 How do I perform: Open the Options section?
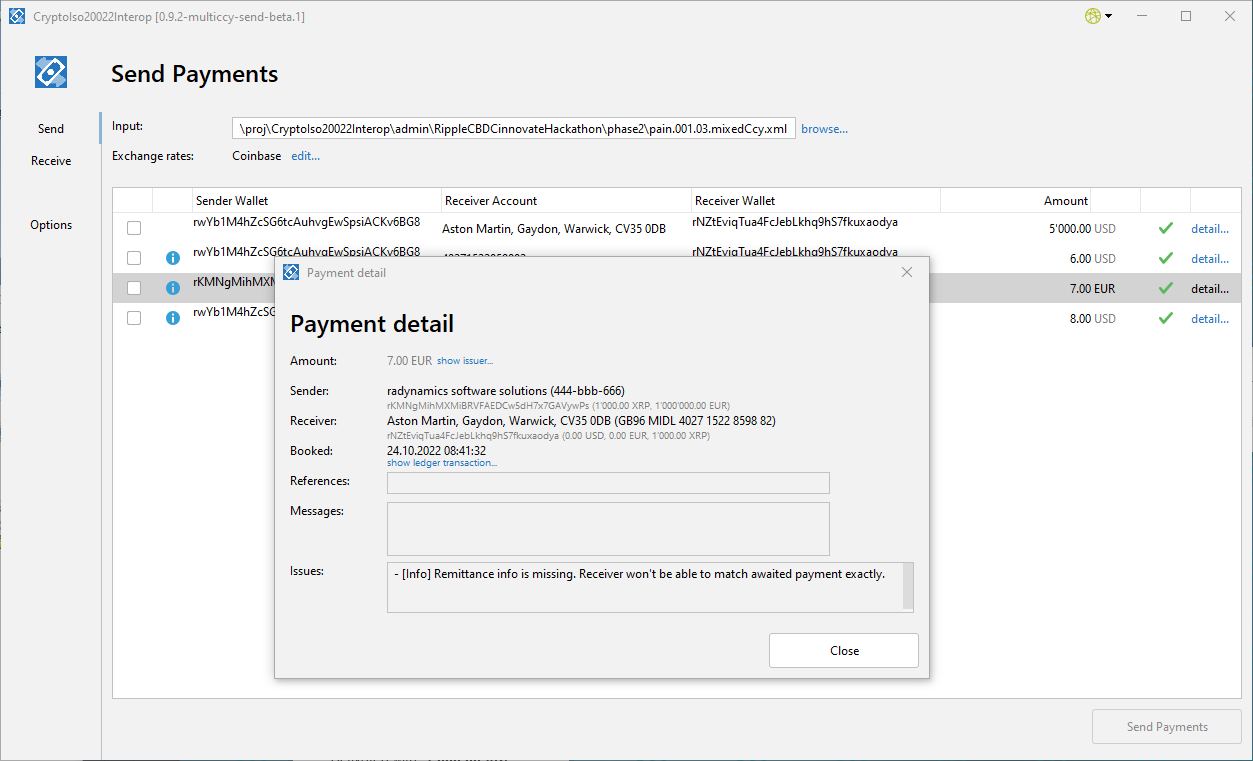click(51, 224)
